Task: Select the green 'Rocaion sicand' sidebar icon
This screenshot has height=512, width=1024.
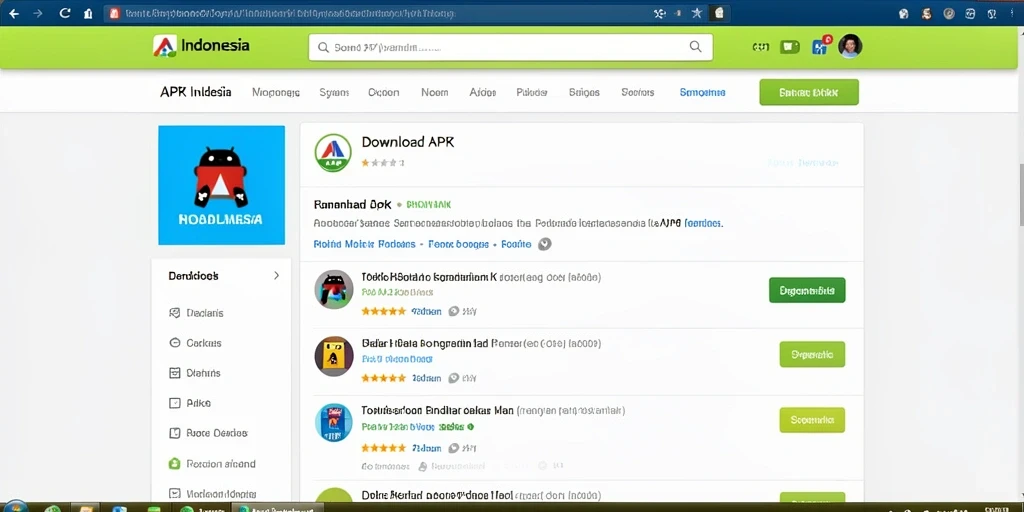Action: coord(174,464)
